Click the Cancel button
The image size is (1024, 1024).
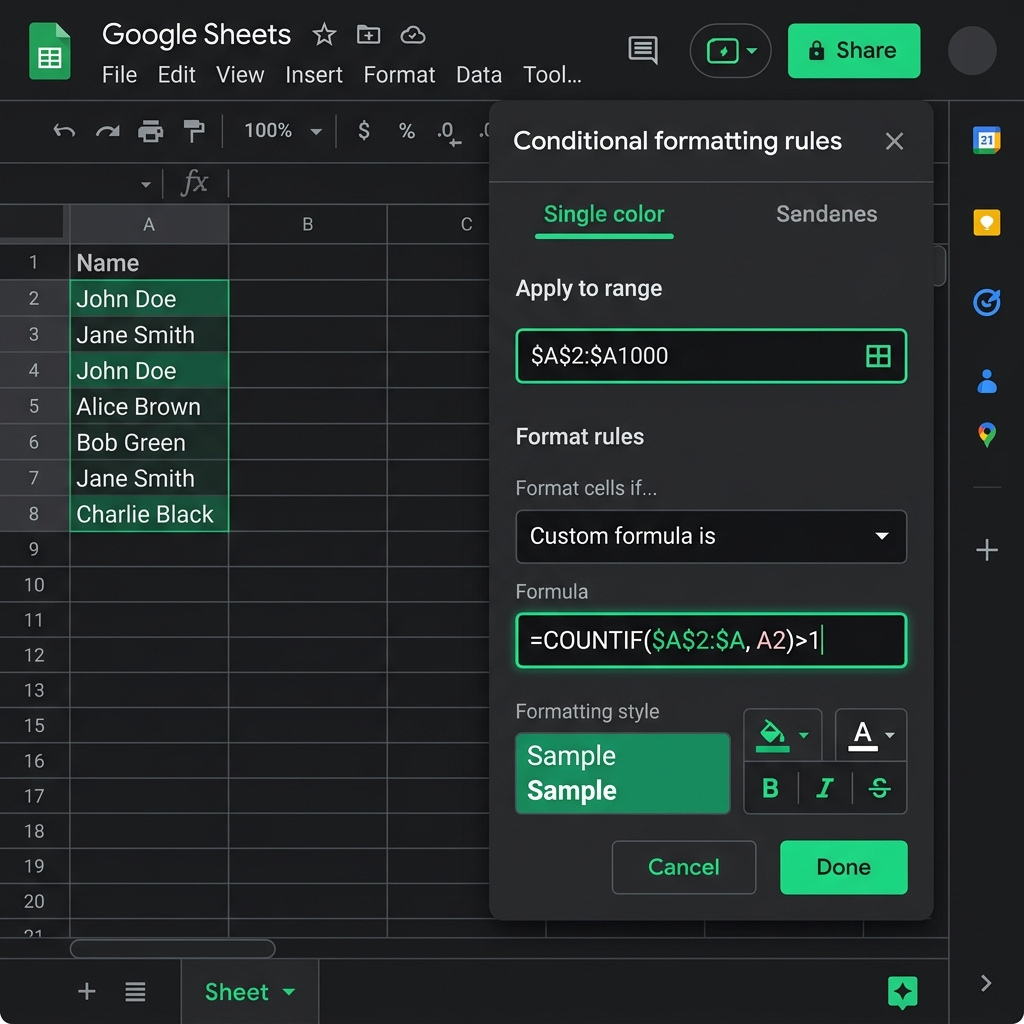click(684, 867)
